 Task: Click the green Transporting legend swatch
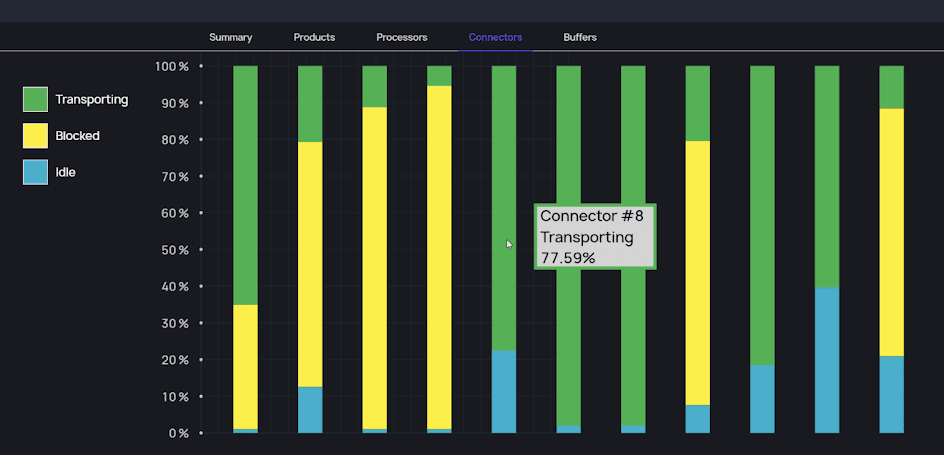pyautogui.click(x=36, y=99)
